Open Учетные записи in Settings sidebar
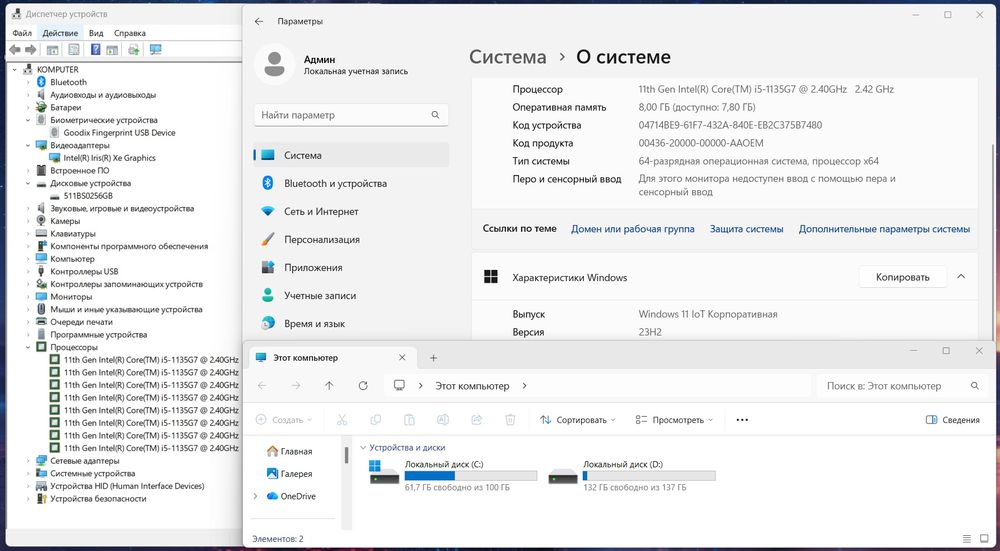 click(x=351, y=295)
